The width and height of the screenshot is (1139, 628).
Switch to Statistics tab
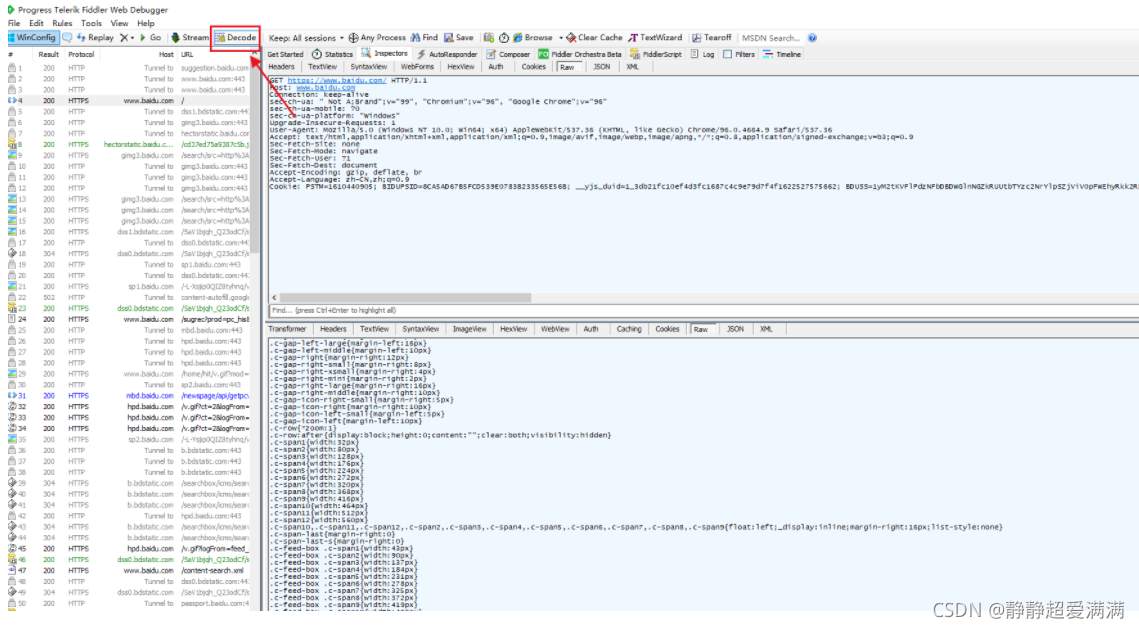point(333,54)
